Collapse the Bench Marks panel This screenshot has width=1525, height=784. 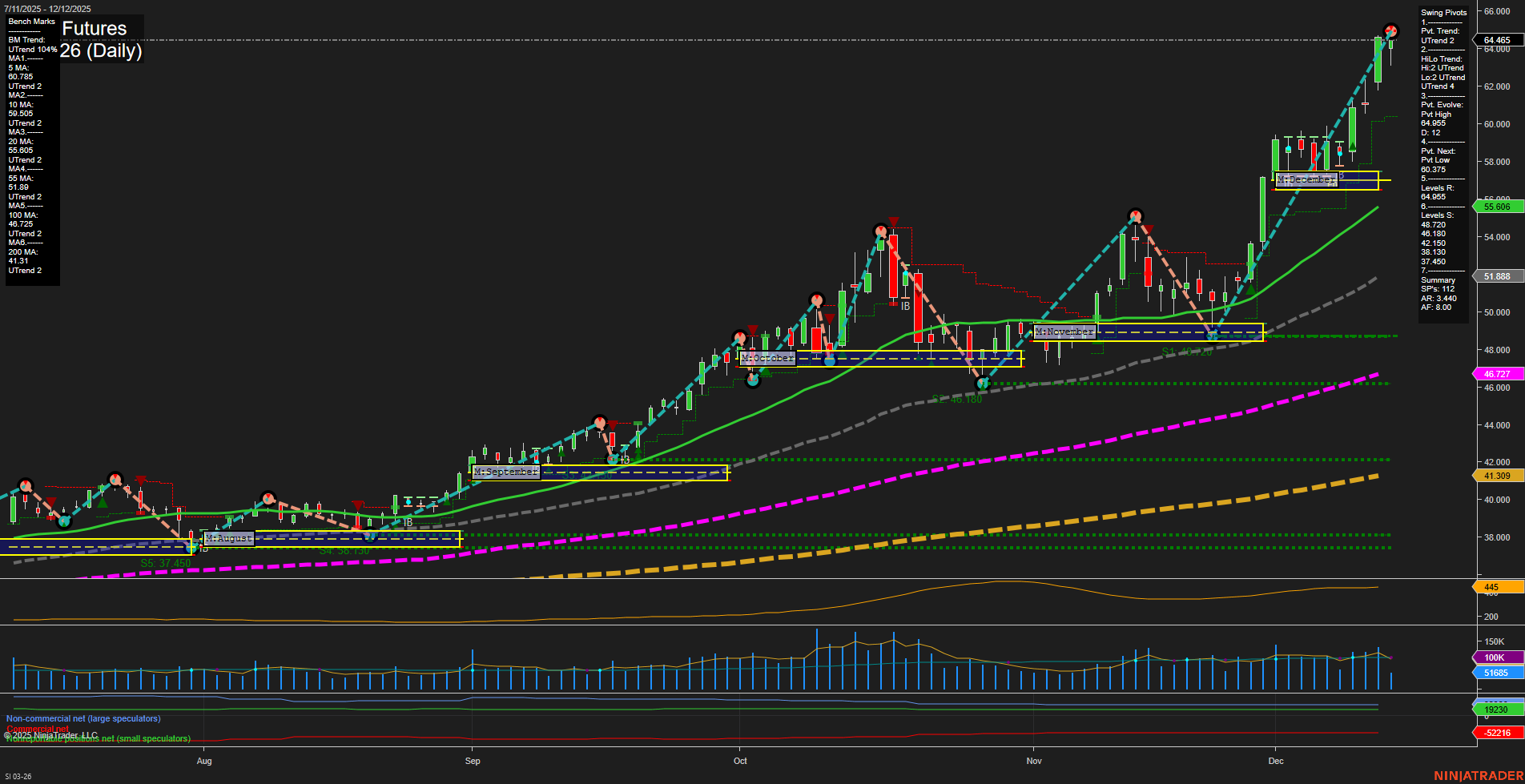point(30,22)
